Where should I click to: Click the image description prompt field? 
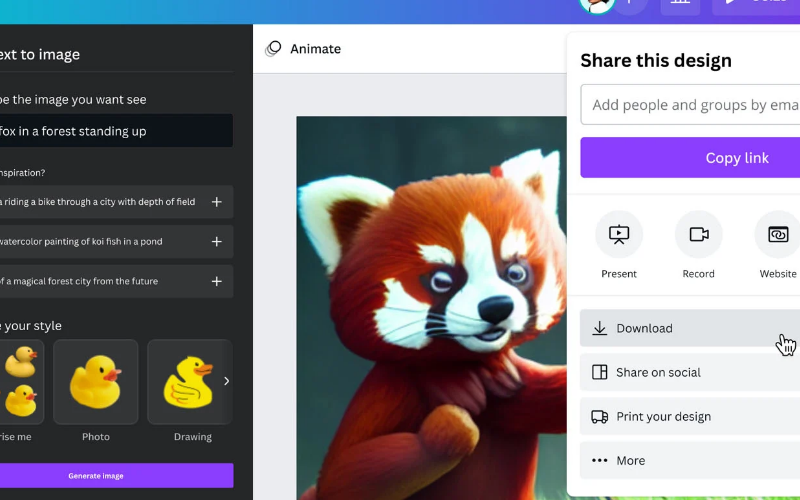coord(116,131)
